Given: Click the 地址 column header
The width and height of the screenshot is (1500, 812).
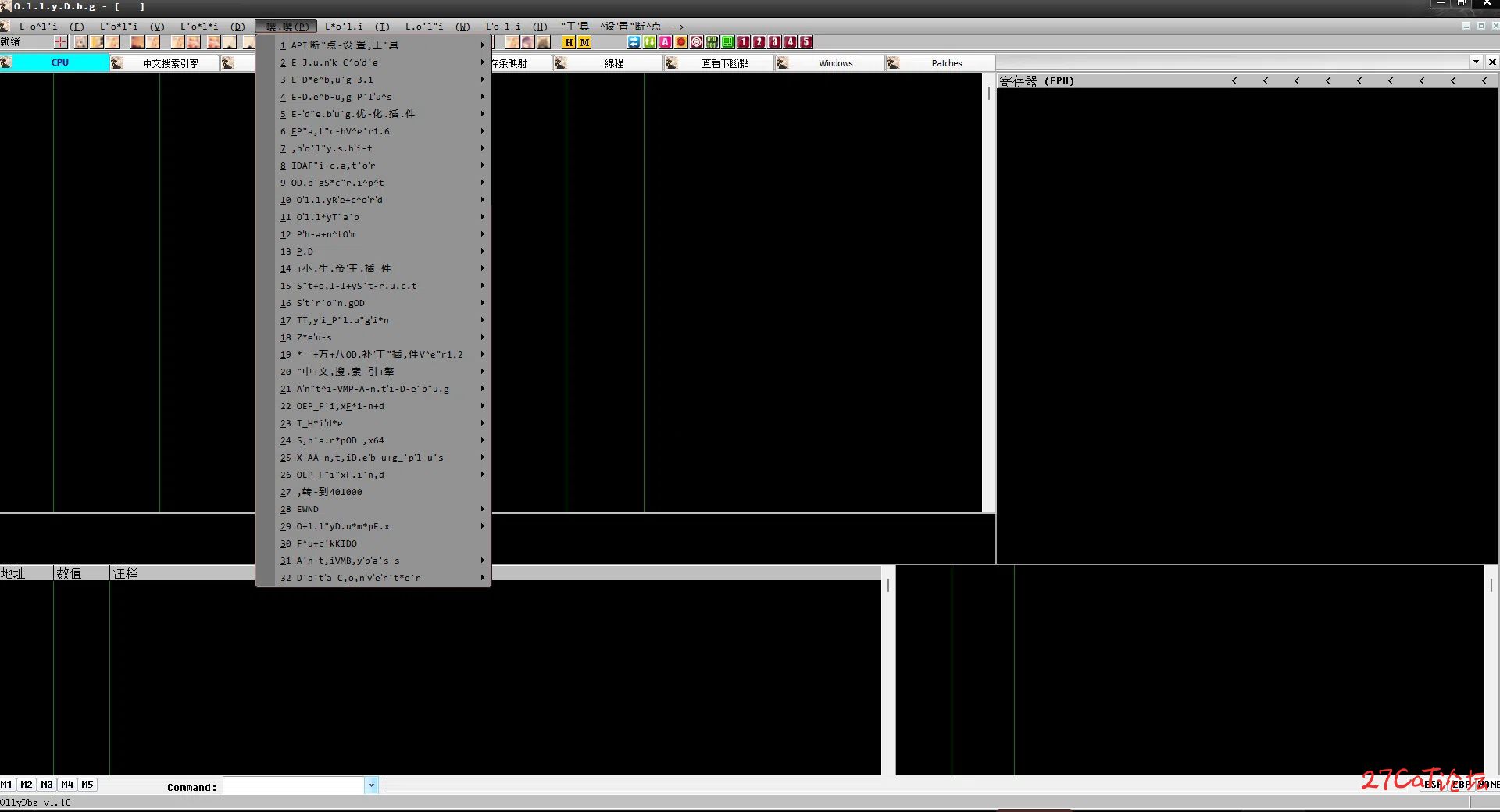Looking at the screenshot, I should pyautogui.click(x=27, y=573).
